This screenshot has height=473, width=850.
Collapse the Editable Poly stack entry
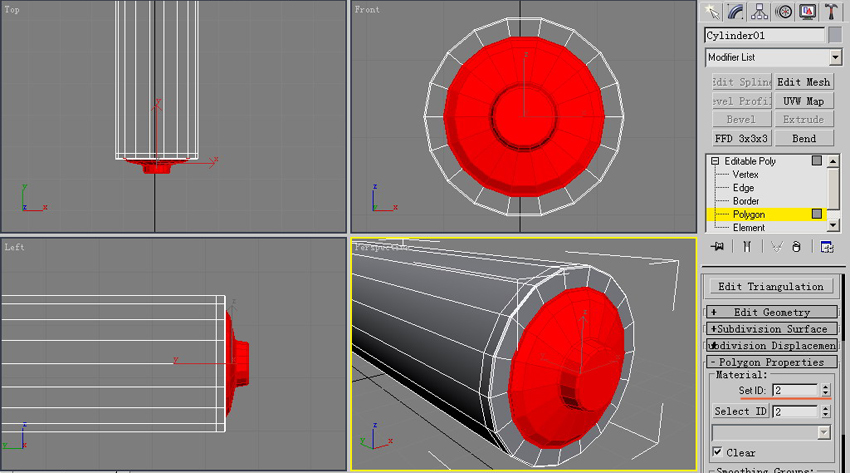click(x=714, y=161)
